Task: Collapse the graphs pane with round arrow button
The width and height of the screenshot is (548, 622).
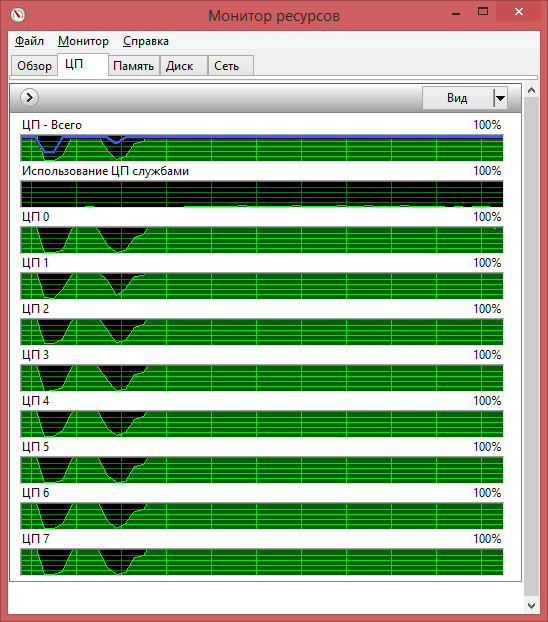Action: [x=29, y=97]
